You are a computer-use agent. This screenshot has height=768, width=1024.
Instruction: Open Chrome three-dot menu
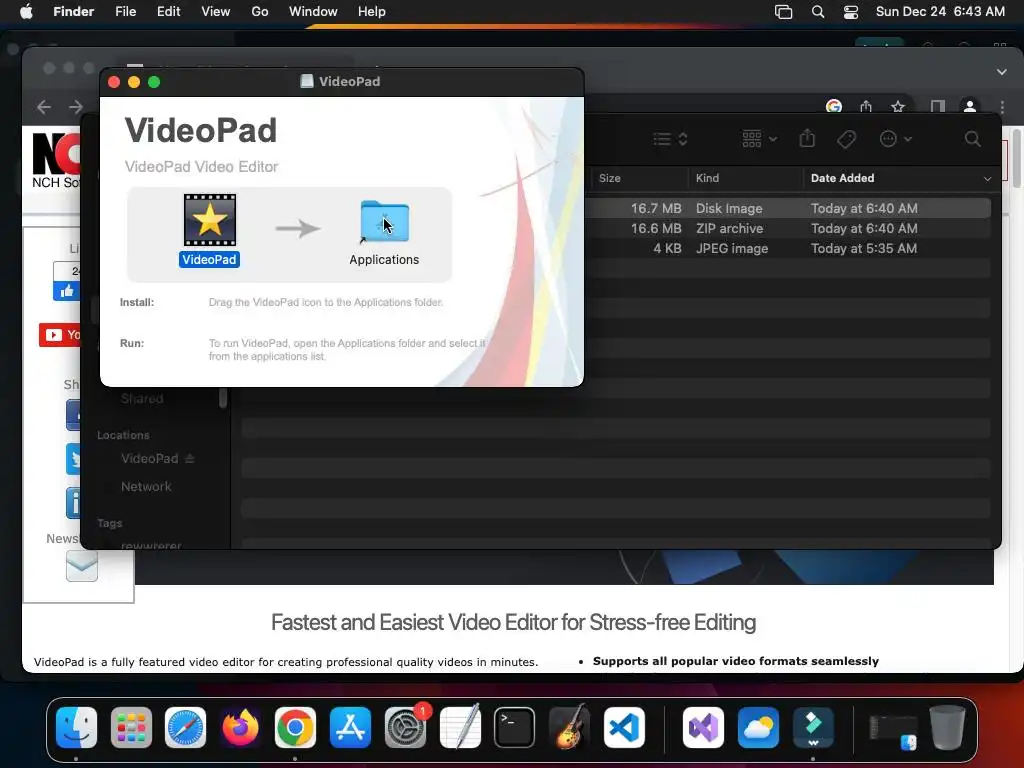point(1002,106)
